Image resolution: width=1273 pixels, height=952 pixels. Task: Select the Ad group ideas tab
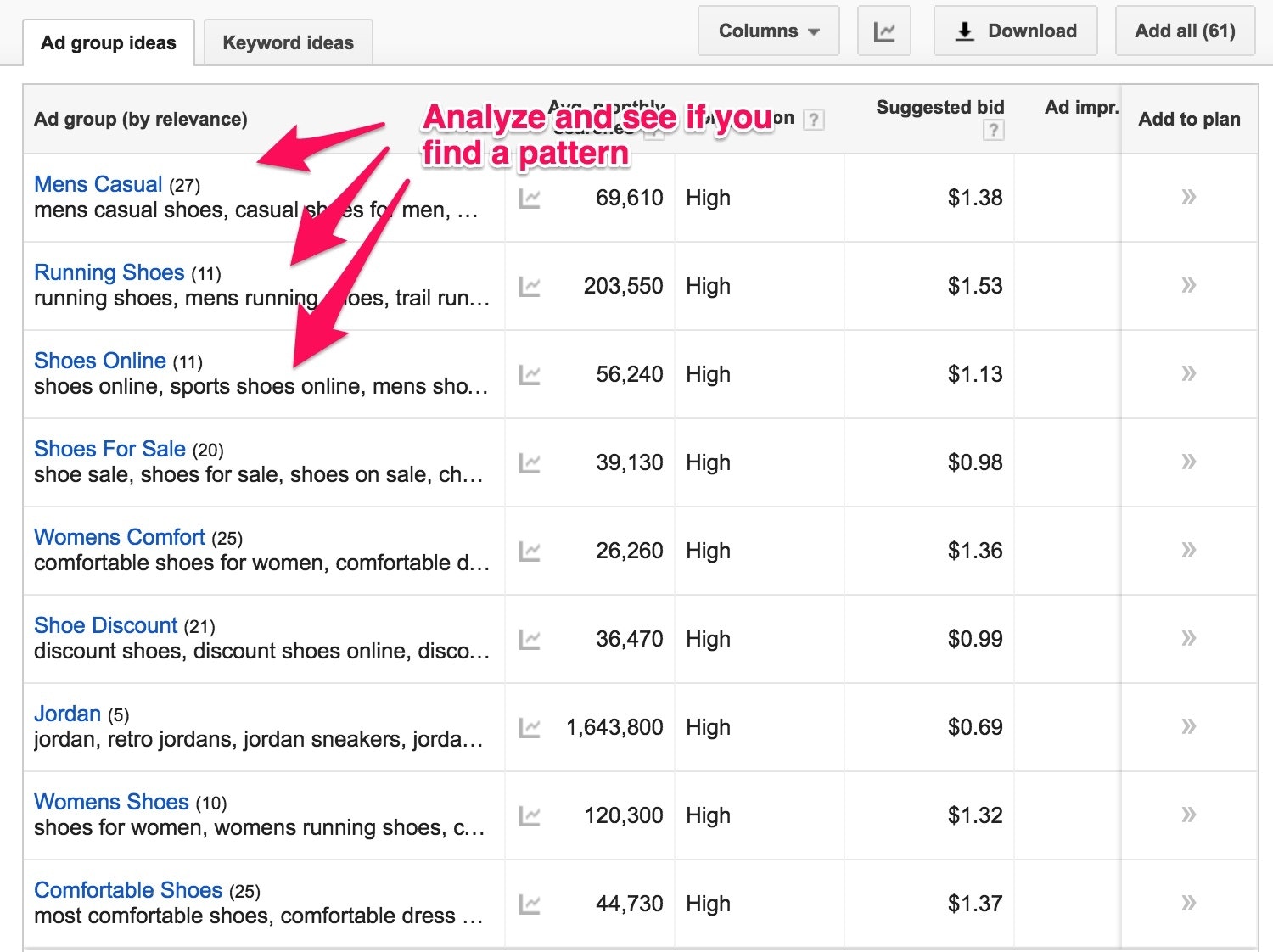pyautogui.click(x=109, y=43)
